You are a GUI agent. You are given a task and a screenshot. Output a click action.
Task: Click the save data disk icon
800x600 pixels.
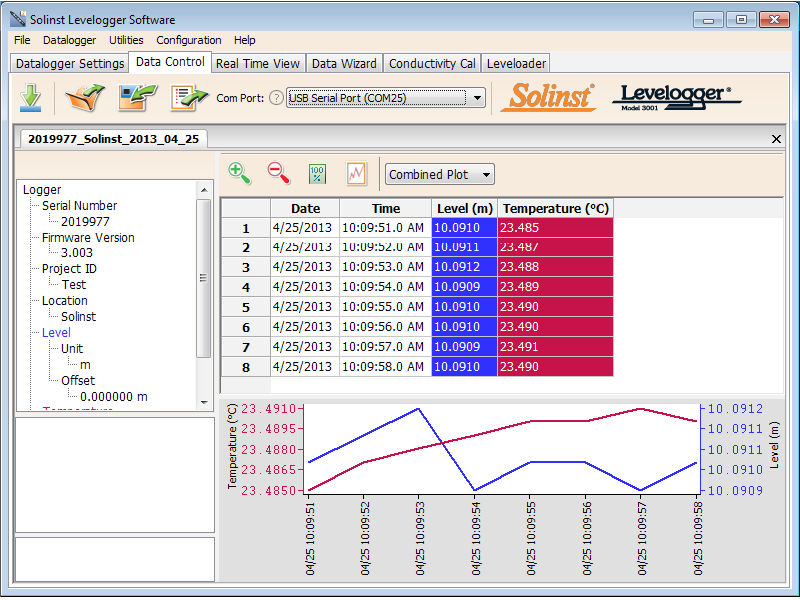[x=138, y=97]
